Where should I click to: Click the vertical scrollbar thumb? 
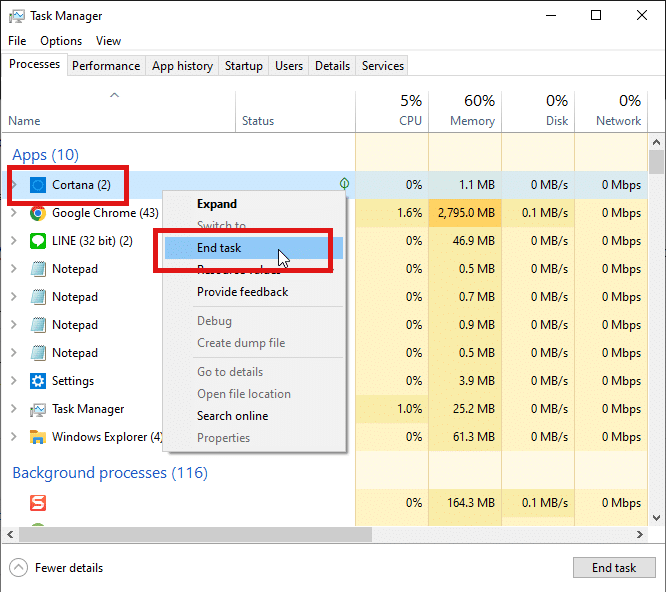point(656,162)
